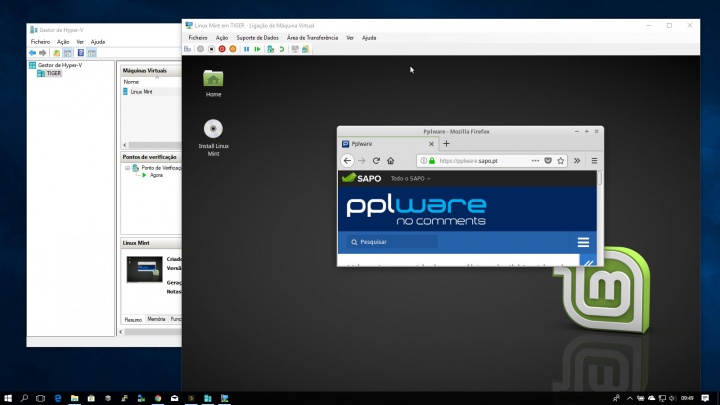Click the Firefox reload page icon
This screenshot has height=405, width=720.
click(x=376, y=160)
